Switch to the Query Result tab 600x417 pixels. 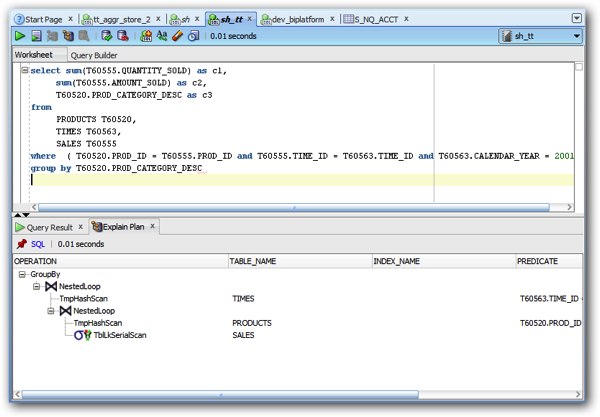tap(49, 227)
